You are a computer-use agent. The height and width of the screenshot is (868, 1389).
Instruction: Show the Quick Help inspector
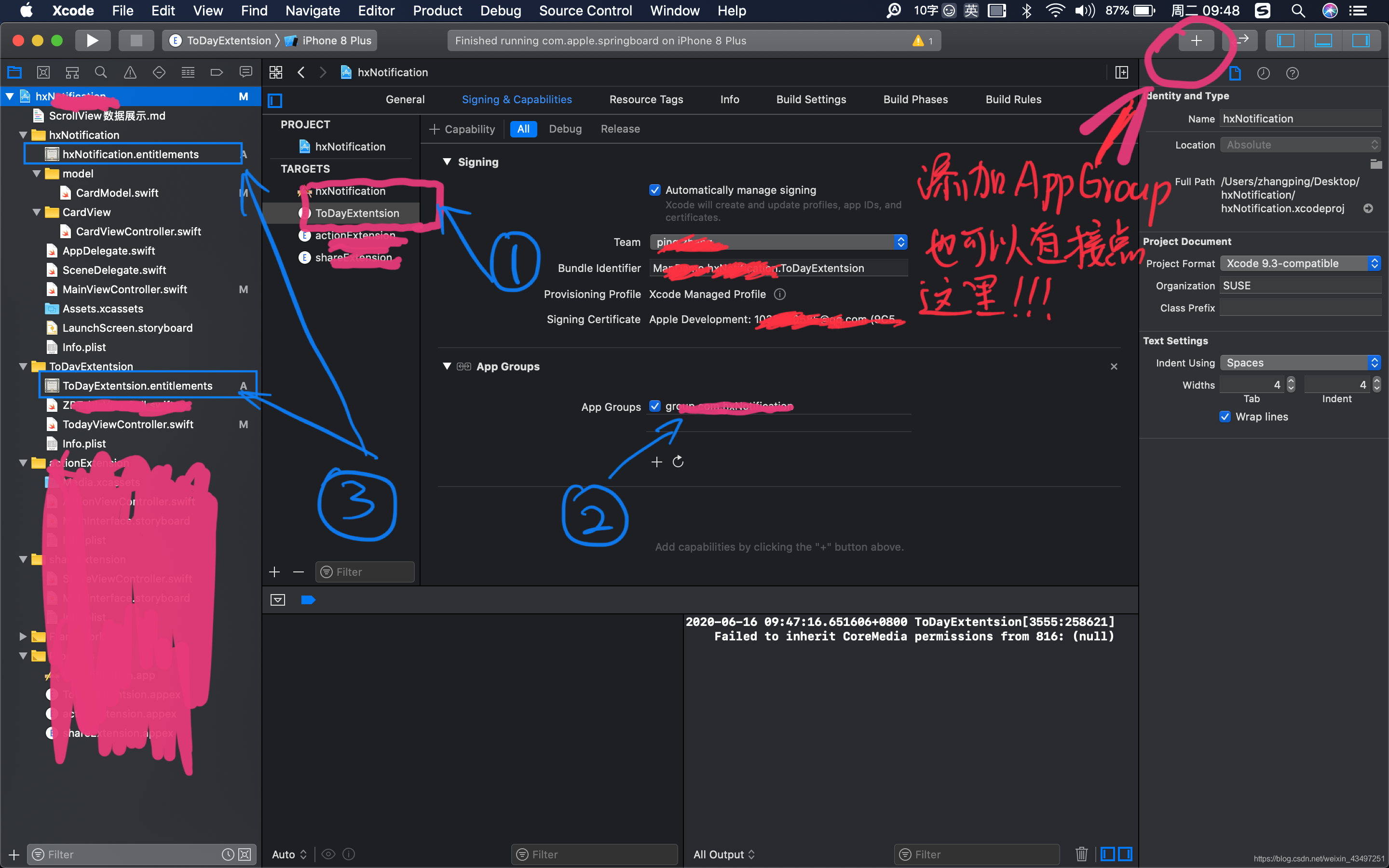click(1292, 73)
